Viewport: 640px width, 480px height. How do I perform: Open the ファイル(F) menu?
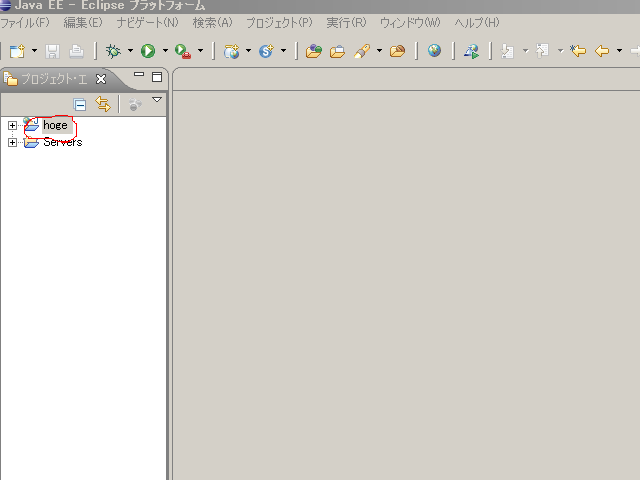click(25, 22)
